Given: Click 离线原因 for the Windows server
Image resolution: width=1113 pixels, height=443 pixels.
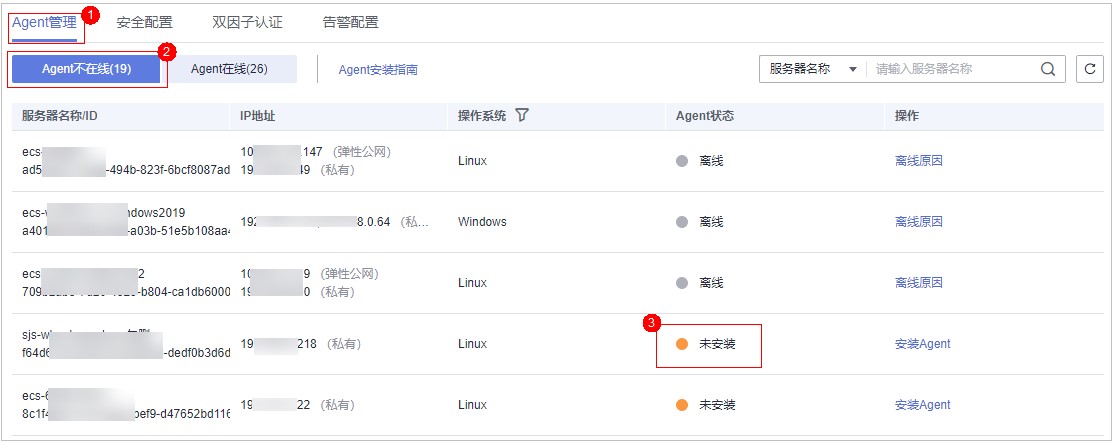Looking at the screenshot, I should [918, 222].
